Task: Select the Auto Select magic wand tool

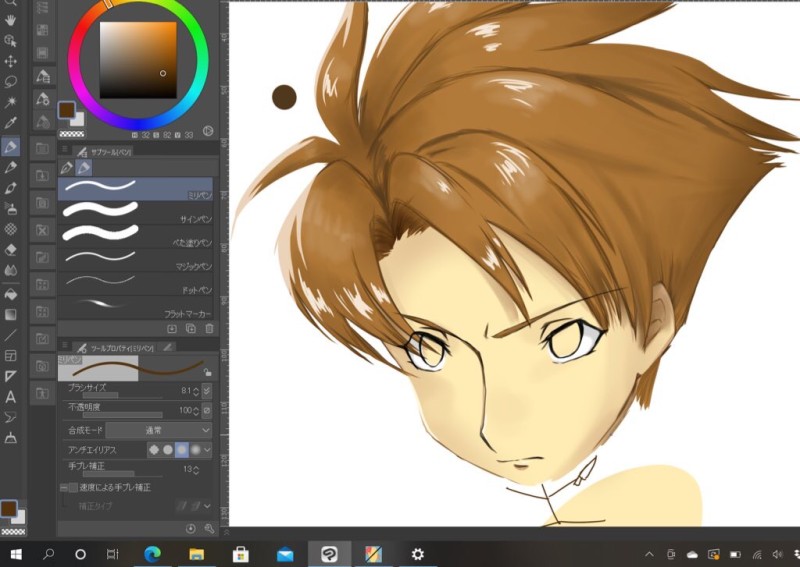Action: pos(10,102)
